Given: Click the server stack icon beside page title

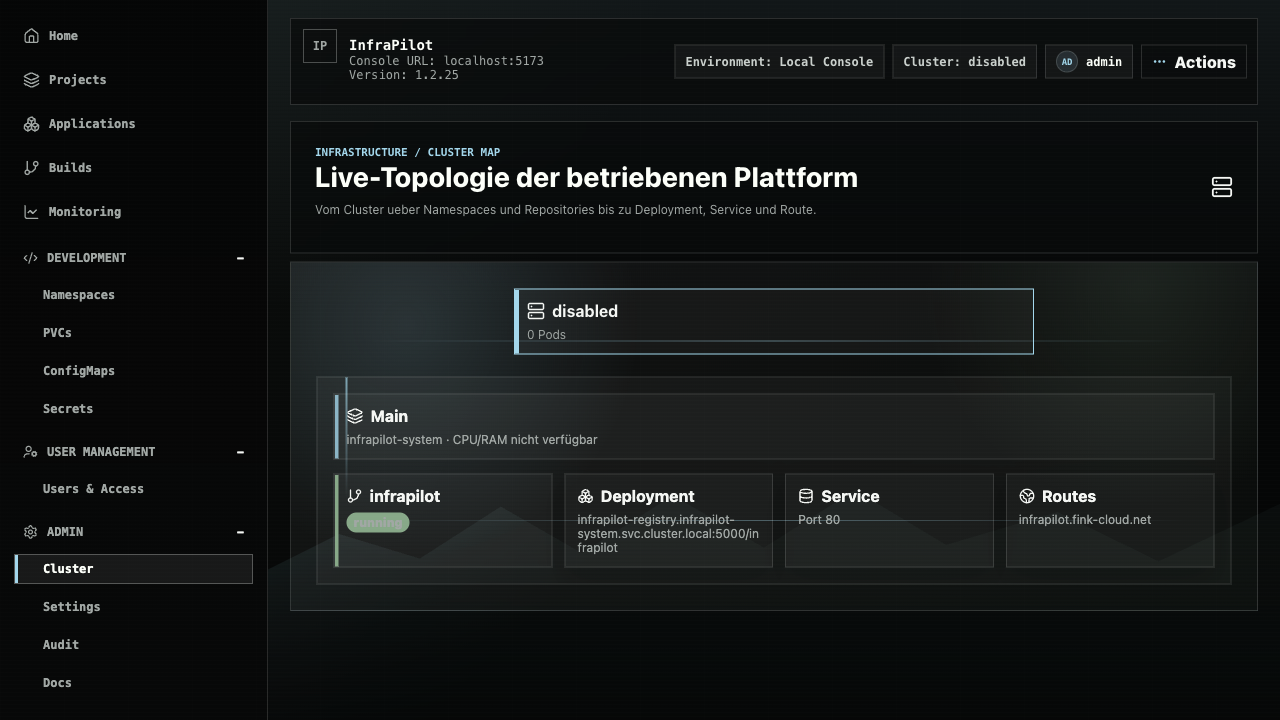Looking at the screenshot, I should coord(1222,187).
